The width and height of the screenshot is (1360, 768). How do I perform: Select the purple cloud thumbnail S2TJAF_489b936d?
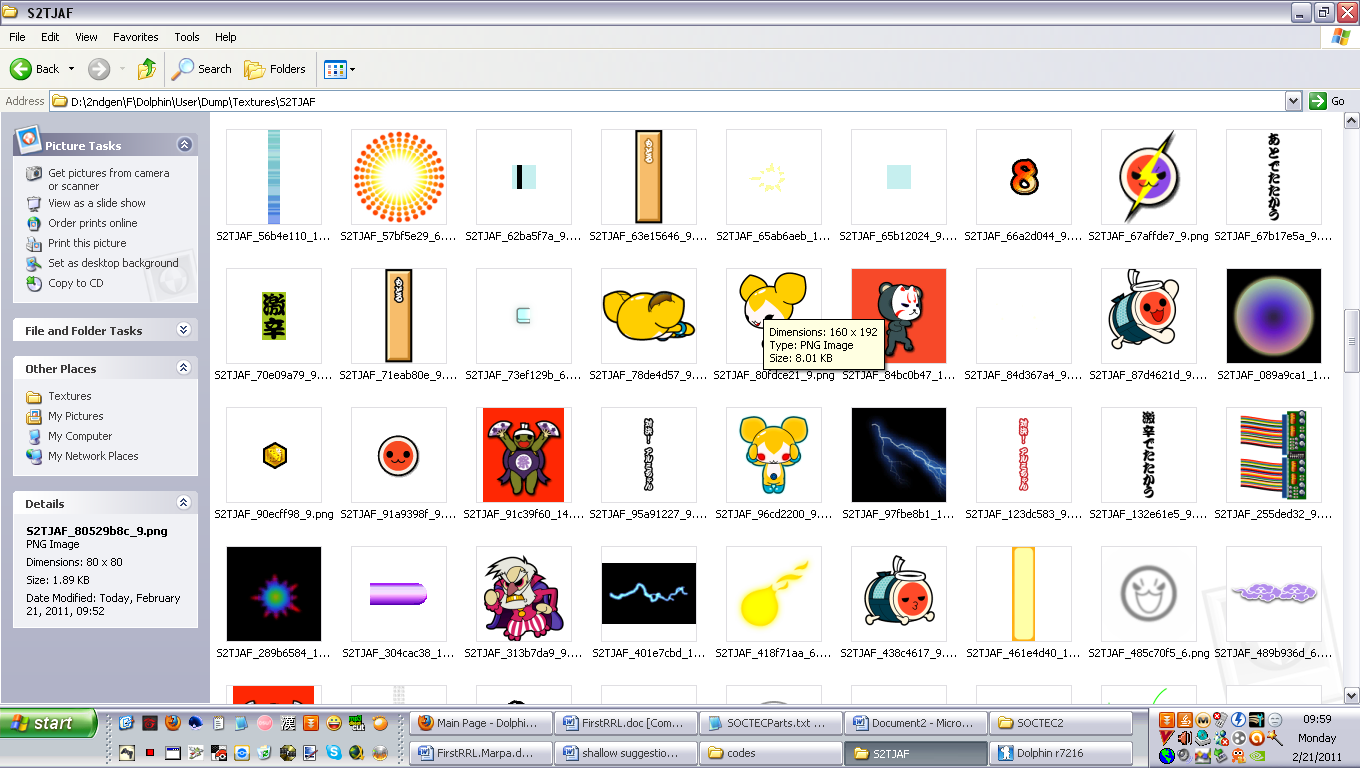point(1274,593)
